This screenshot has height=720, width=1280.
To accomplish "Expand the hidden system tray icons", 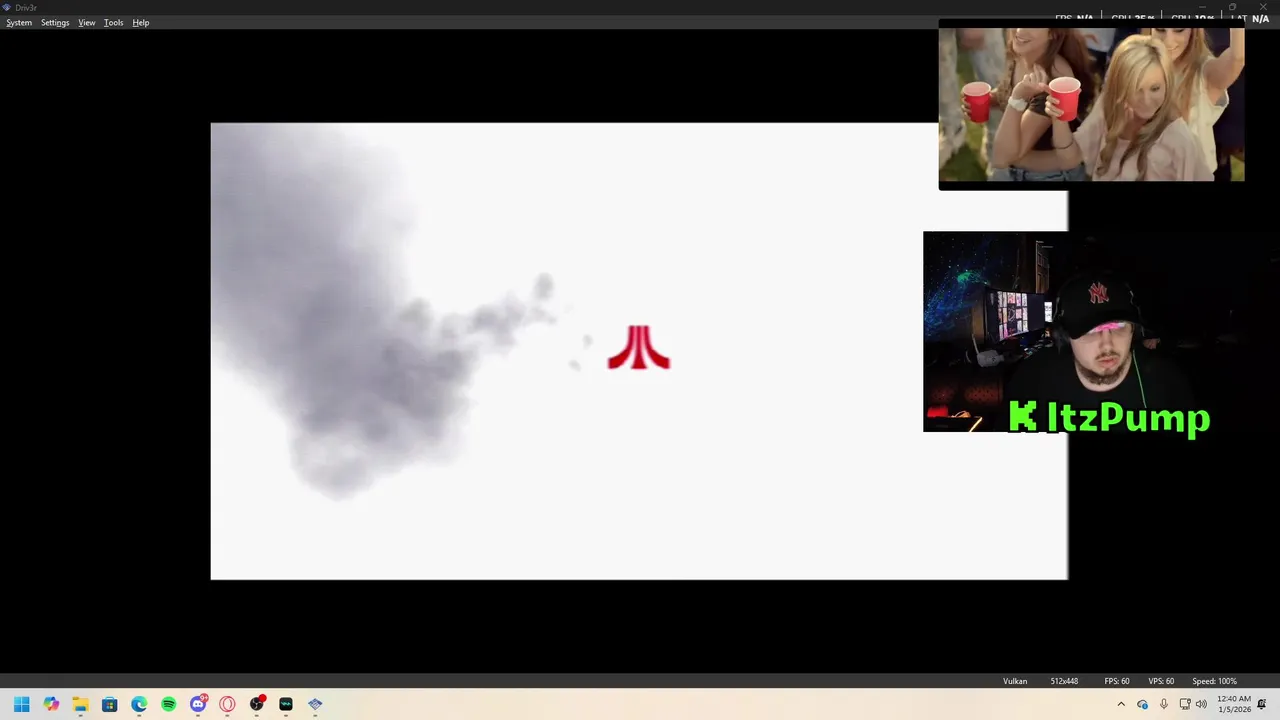I will (x=1120, y=704).
